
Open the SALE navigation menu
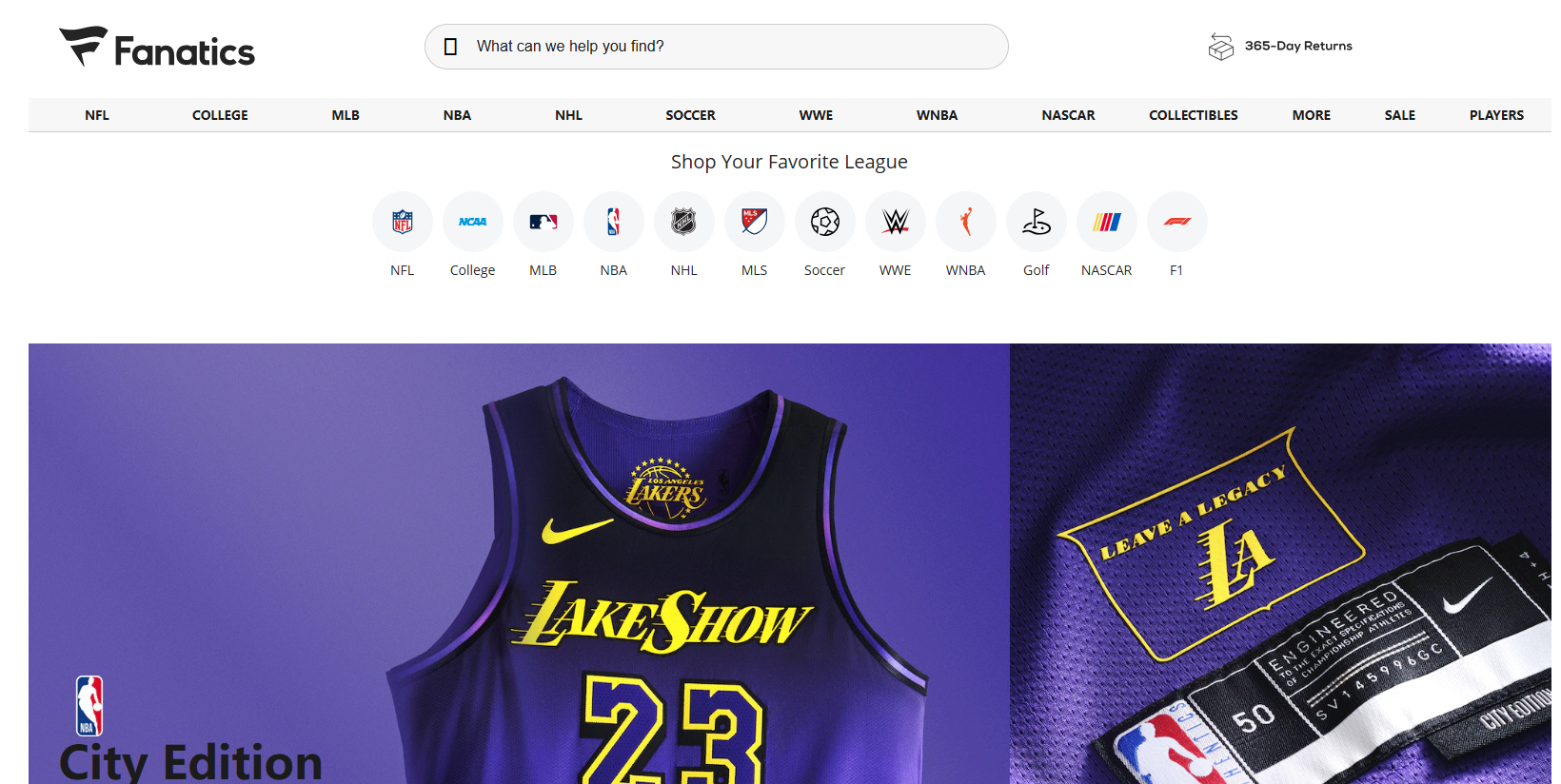coord(1400,115)
